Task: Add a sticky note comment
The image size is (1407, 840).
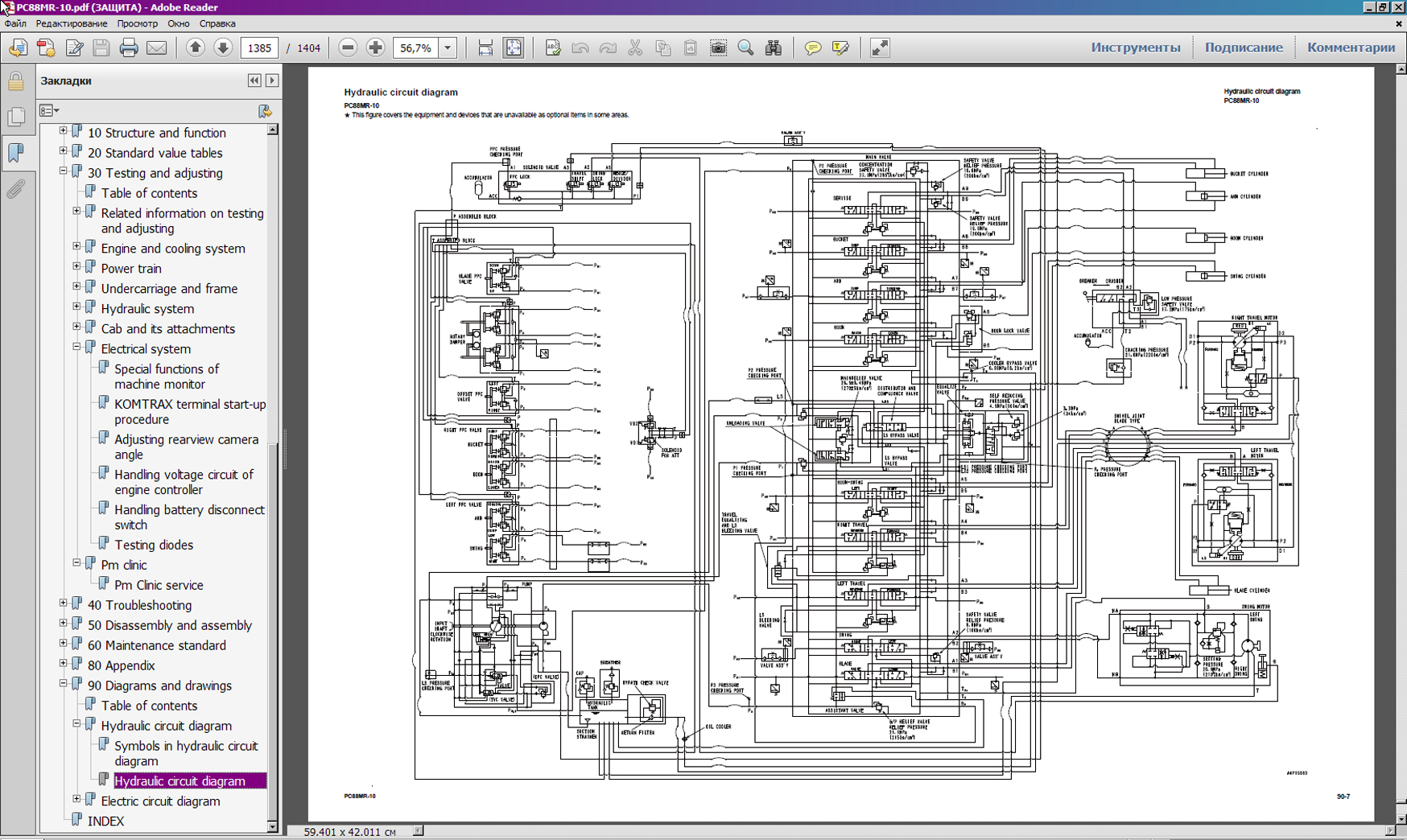Action: pos(813,48)
